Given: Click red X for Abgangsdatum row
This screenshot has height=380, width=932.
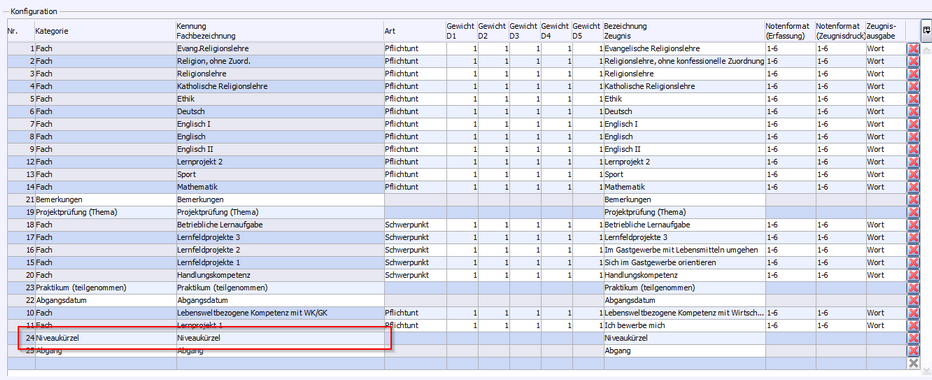Looking at the screenshot, I should pyautogui.click(x=913, y=300).
